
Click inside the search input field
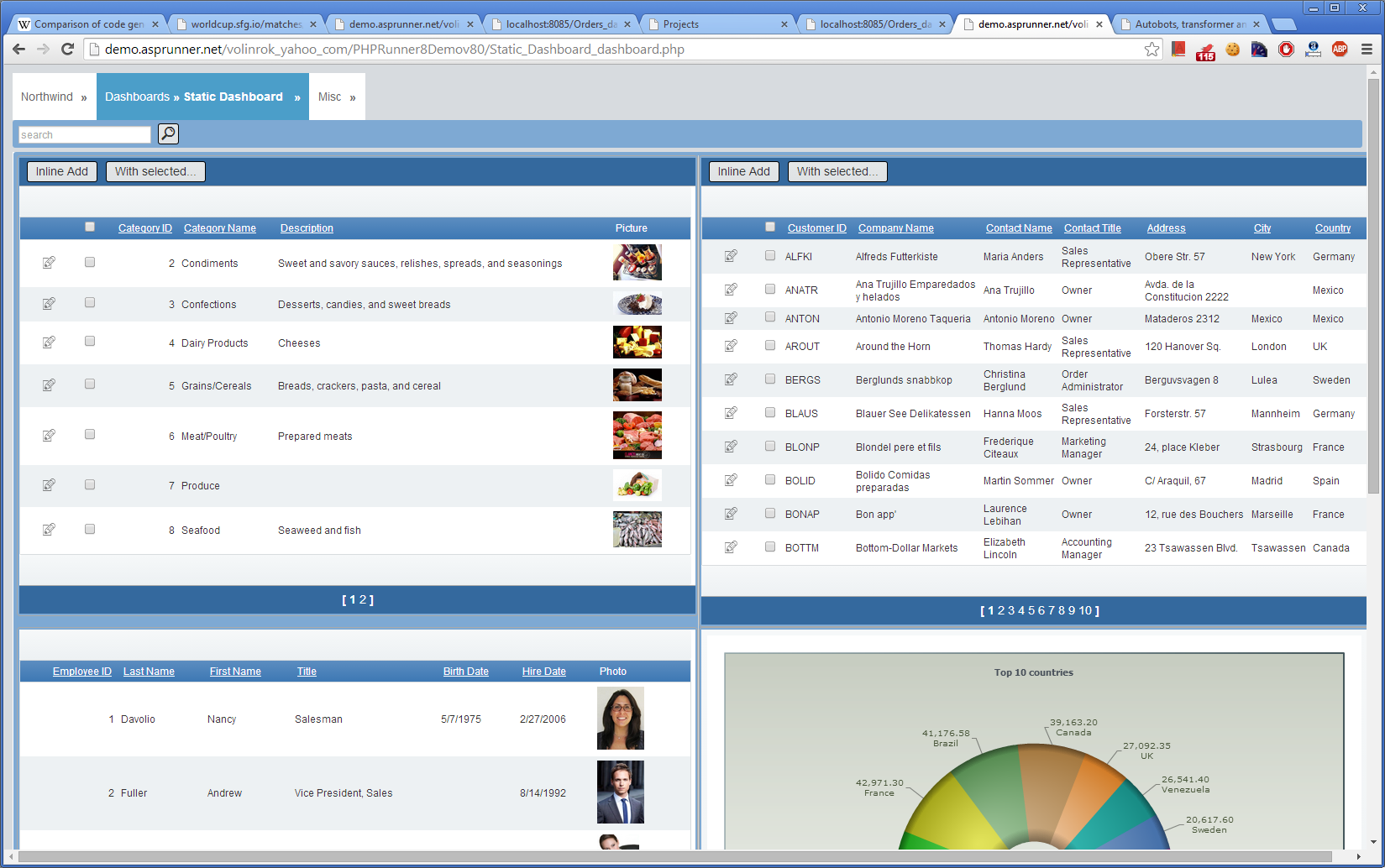point(84,133)
